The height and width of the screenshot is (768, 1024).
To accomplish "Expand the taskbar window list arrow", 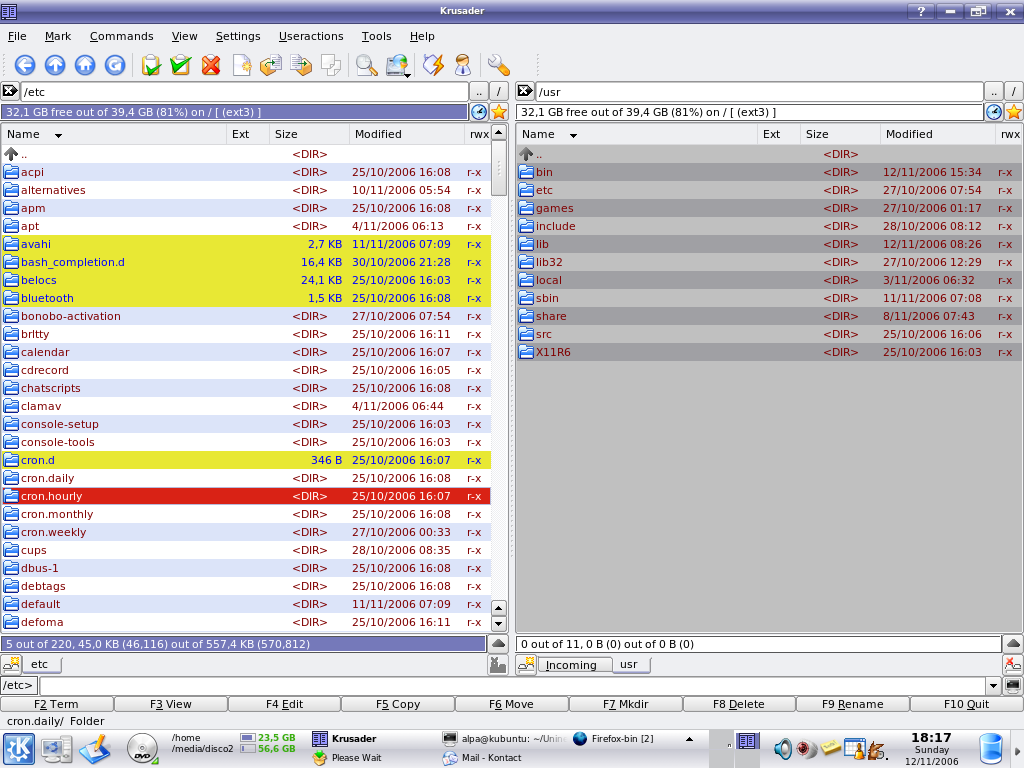I will coord(689,739).
